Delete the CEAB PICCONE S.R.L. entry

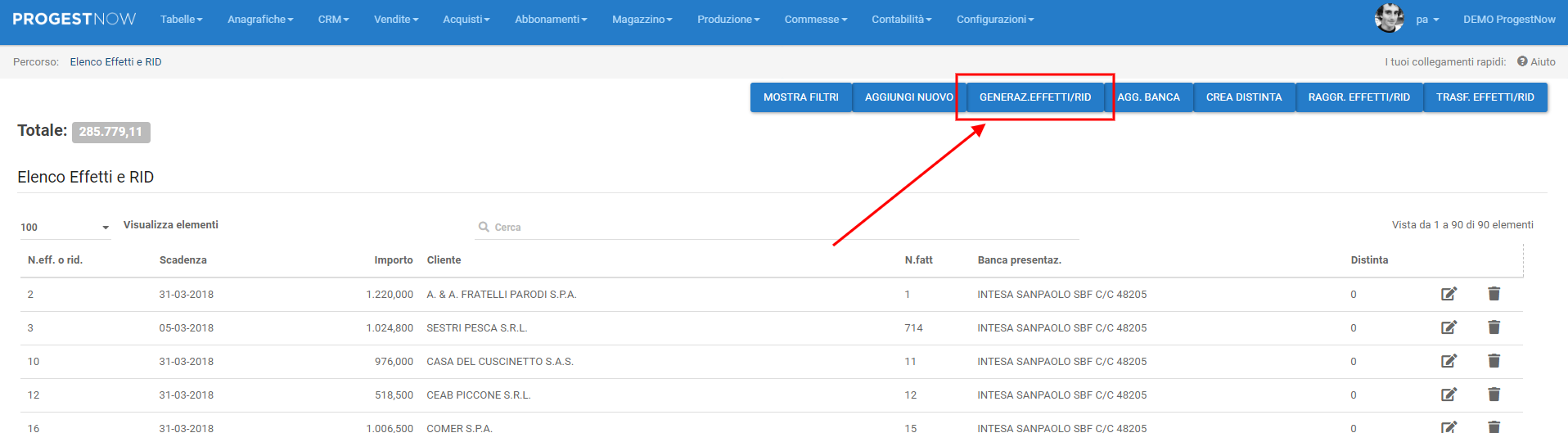click(1494, 395)
